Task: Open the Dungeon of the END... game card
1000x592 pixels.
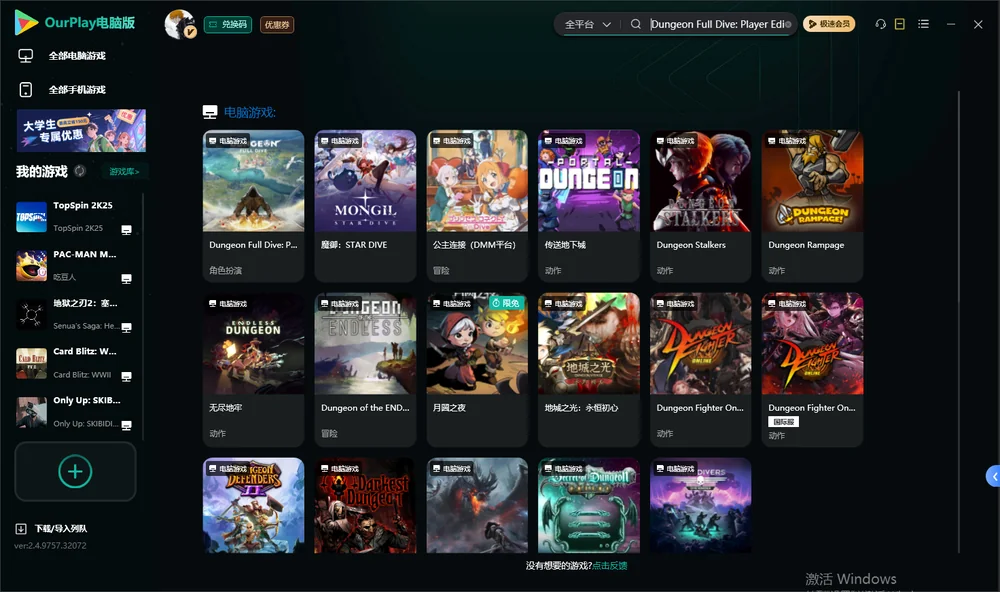Action: pyautogui.click(x=365, y=369)
